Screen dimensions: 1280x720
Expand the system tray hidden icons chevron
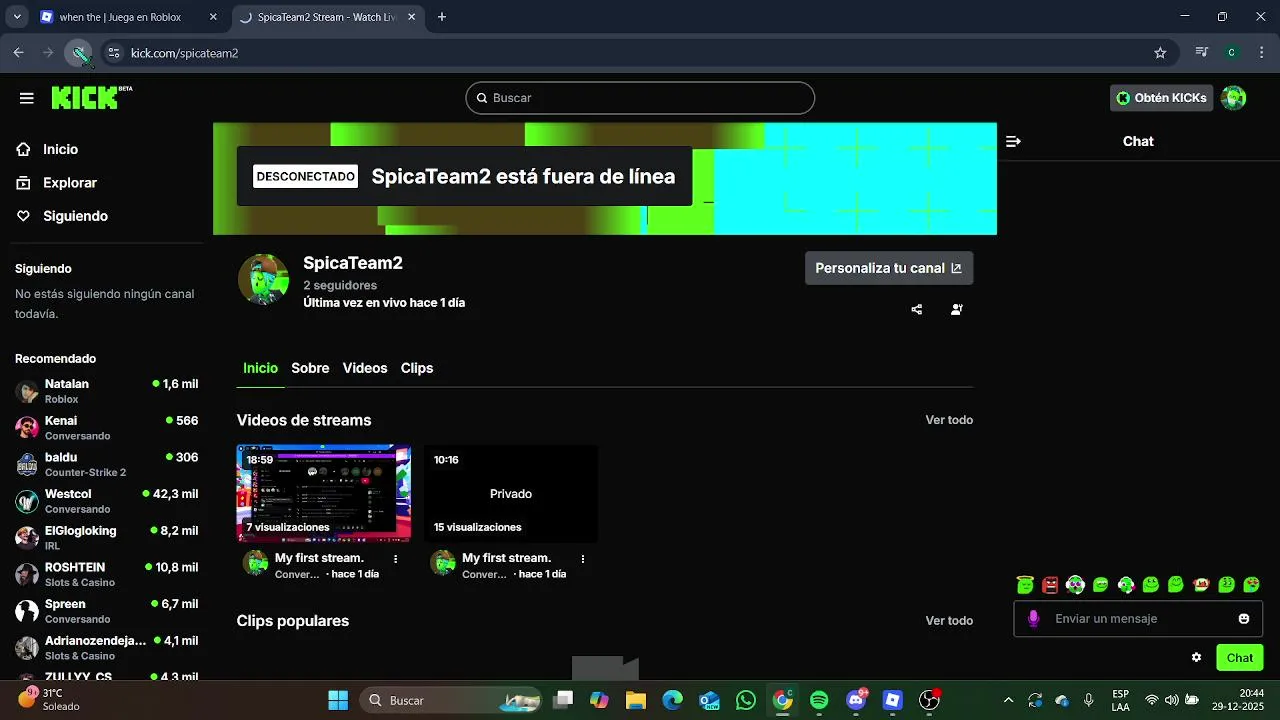tap(1008, 700)
